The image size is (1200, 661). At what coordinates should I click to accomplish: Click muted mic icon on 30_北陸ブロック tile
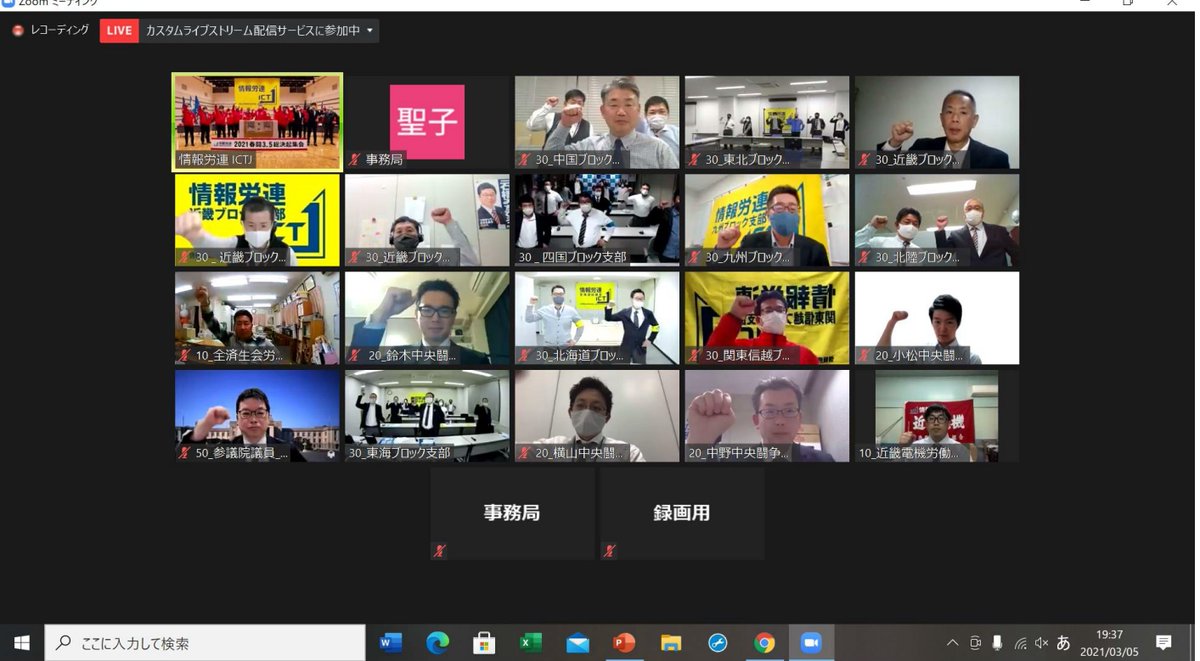click(x=865, y=257)
